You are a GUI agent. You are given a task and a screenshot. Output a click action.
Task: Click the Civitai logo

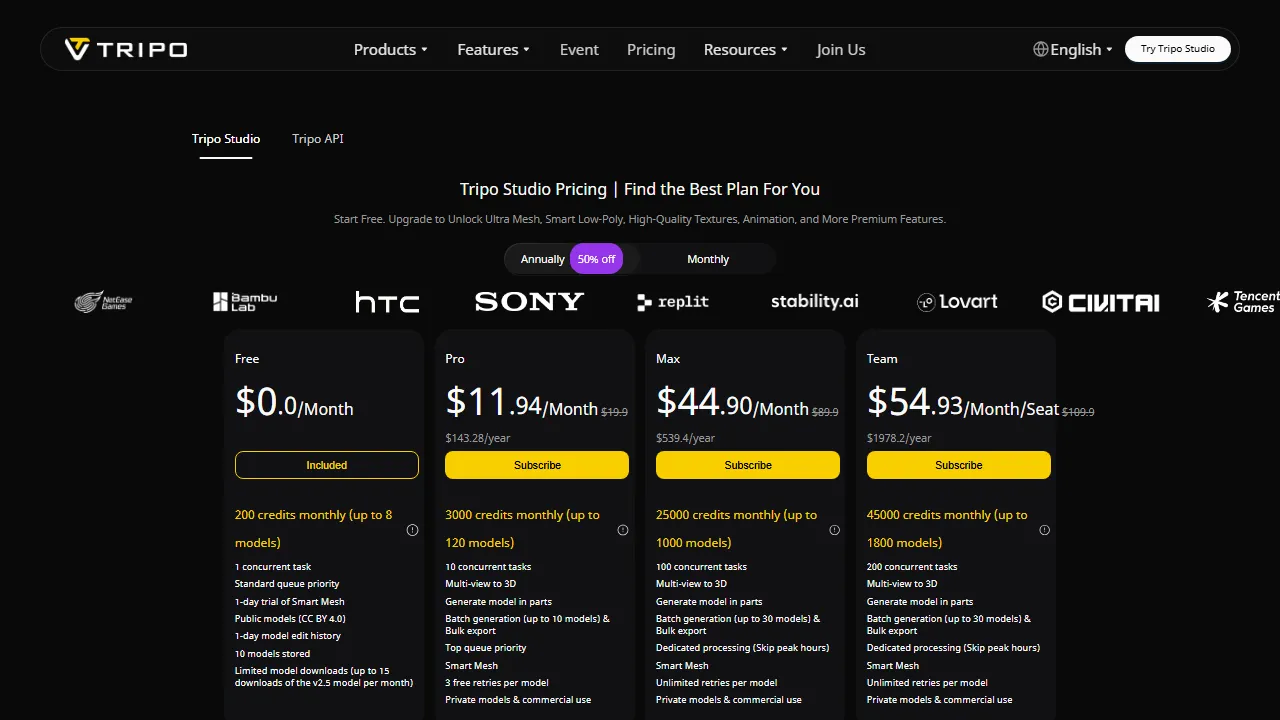click(1101, 301)
